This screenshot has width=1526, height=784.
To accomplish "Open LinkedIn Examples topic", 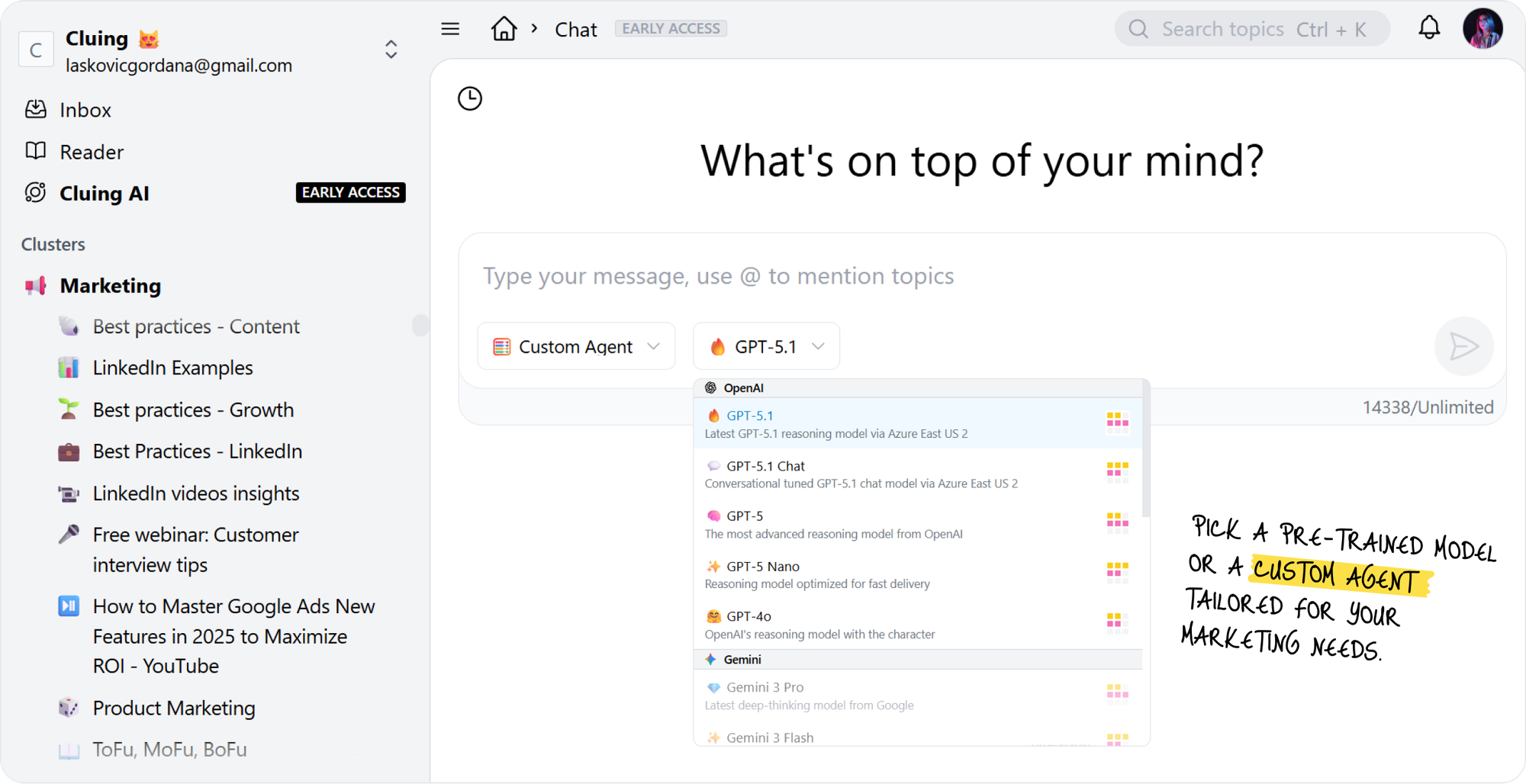I will pyautogui.click(x=172, y=368).
